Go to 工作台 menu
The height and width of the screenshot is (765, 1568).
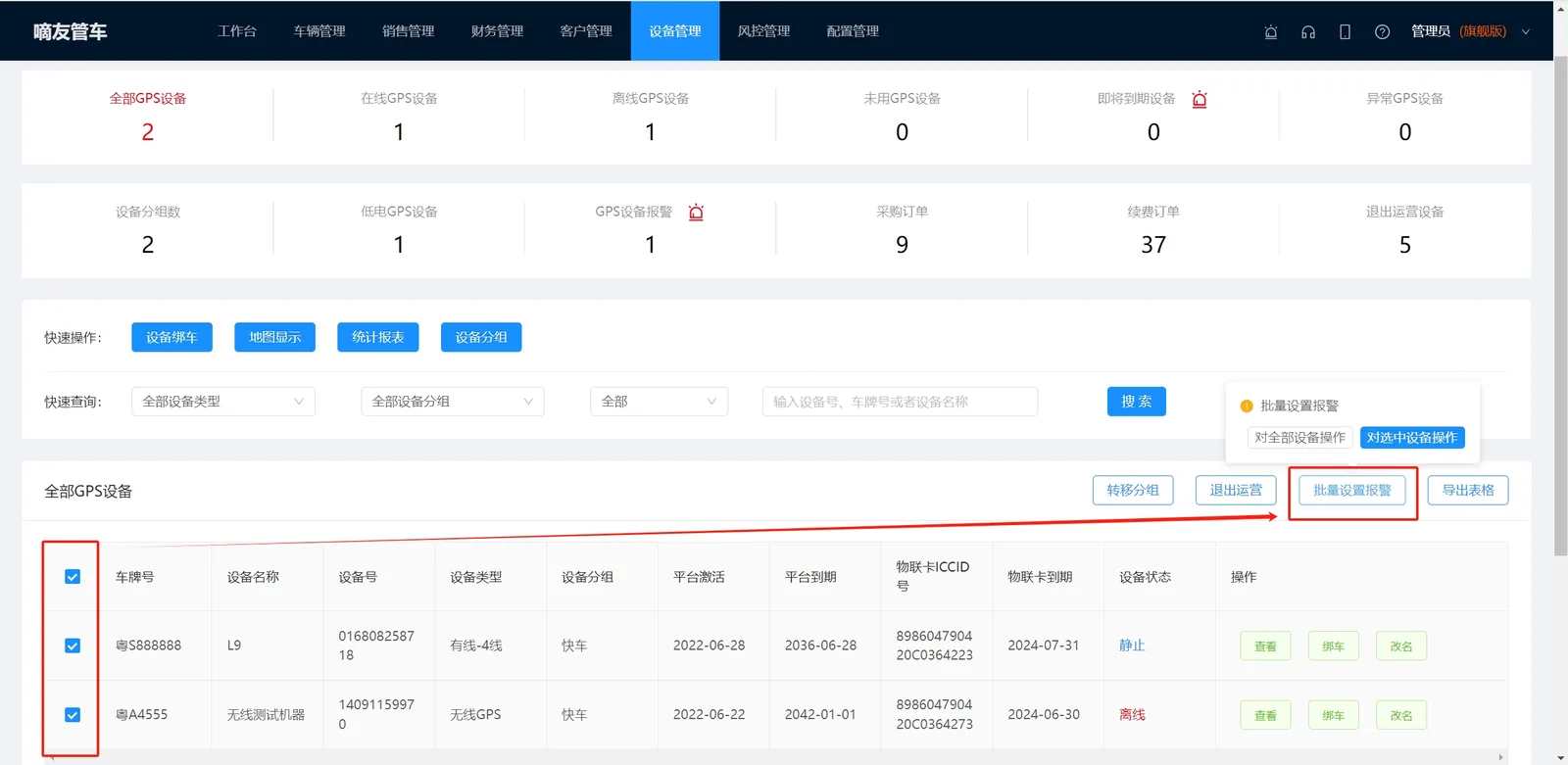(x=237, y=31)
